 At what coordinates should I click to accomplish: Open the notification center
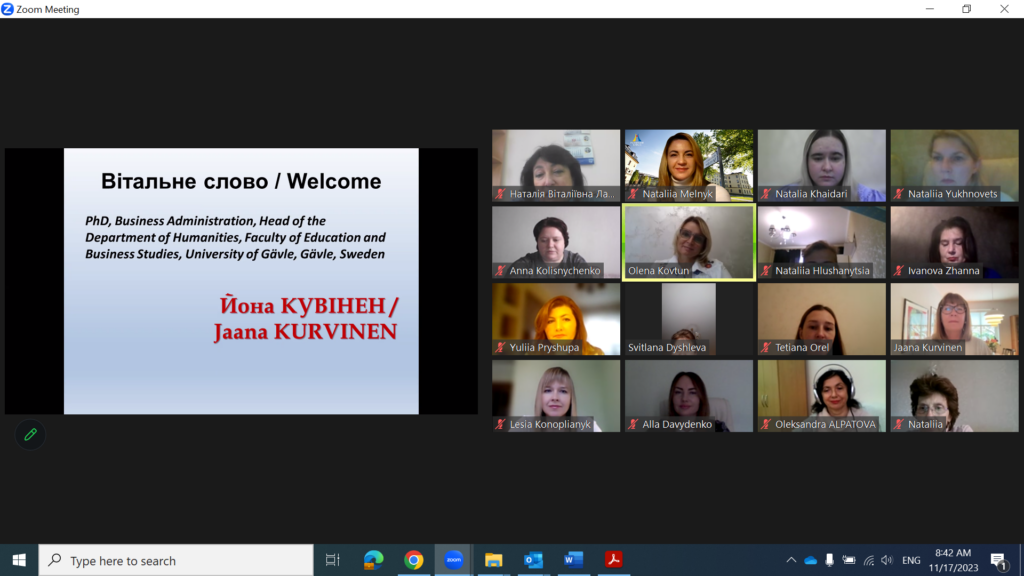pyautogui.click(x=997, y=560)
